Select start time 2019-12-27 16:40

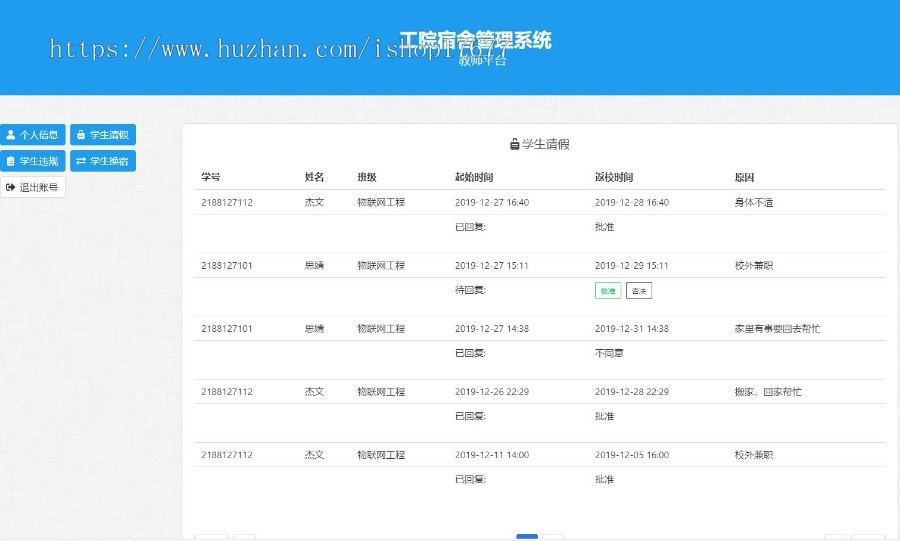pyautogui.click(x=492, y=203)
